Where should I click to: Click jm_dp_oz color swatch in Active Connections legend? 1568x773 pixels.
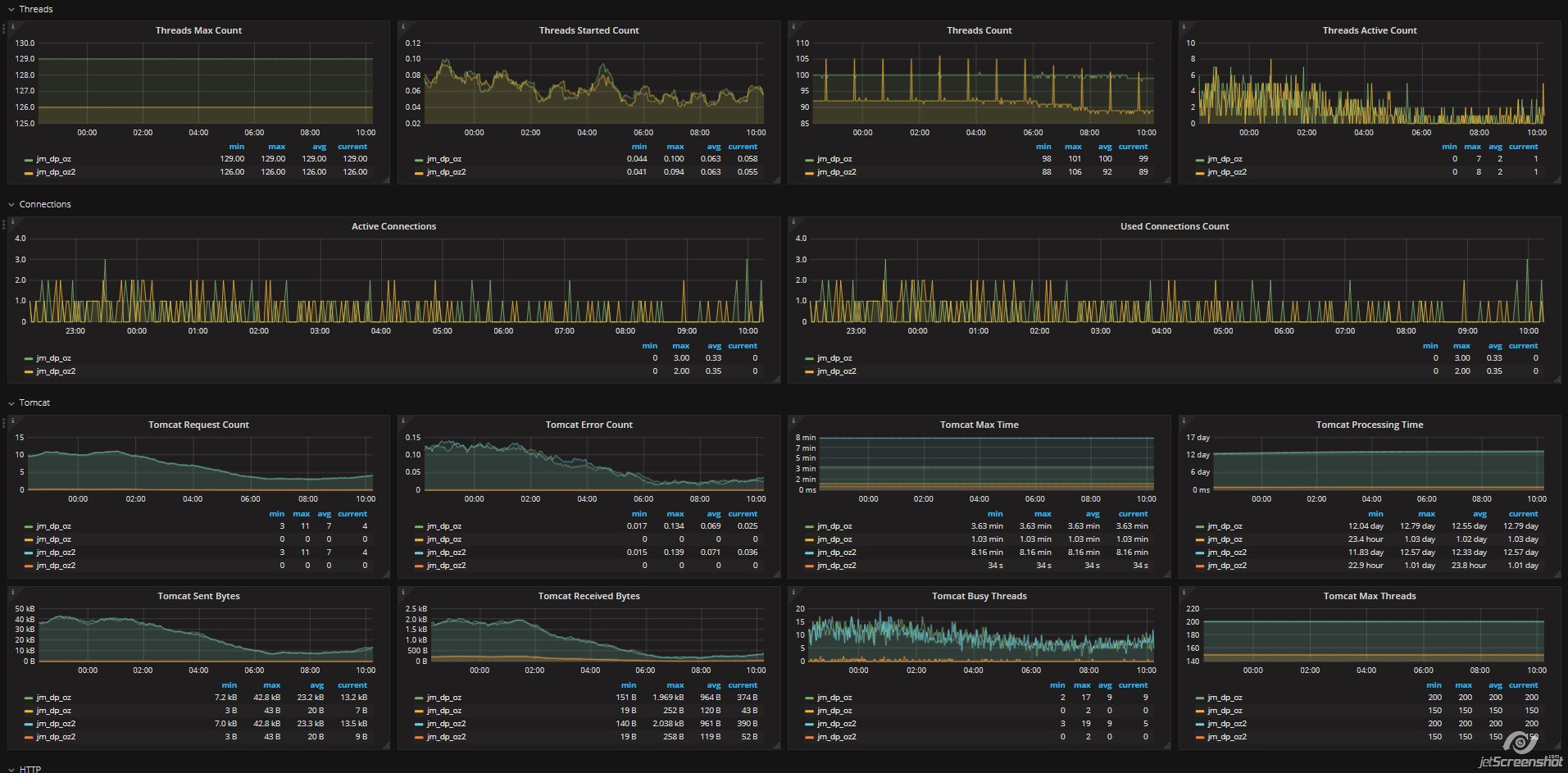pos(29,359)
